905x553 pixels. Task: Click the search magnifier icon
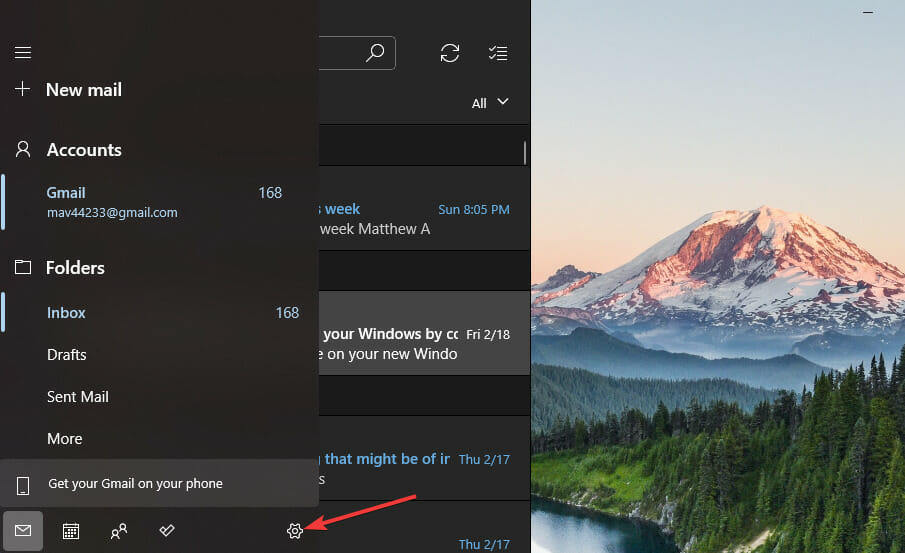[375, 53]
